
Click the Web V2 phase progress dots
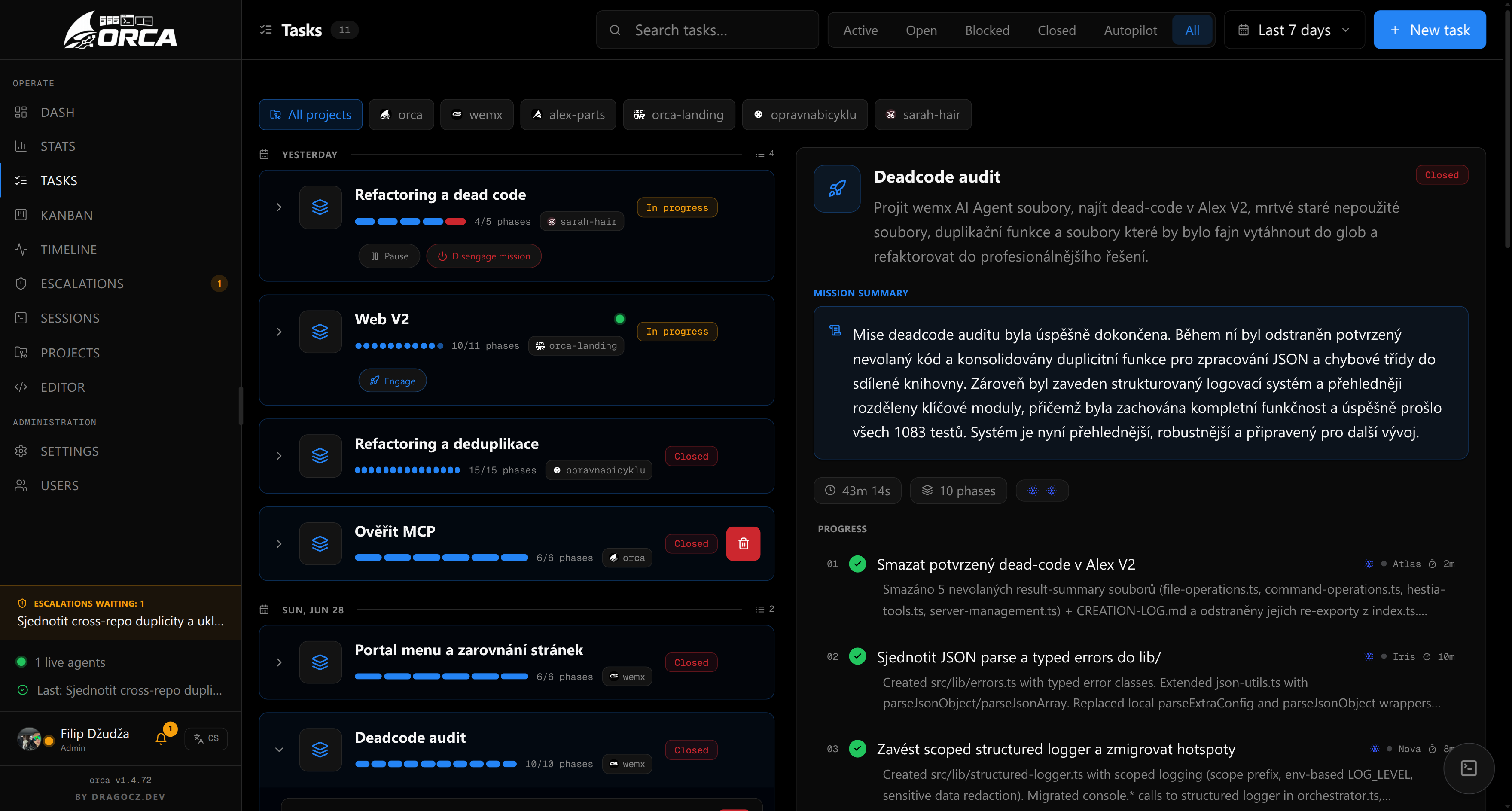point(399,346)
